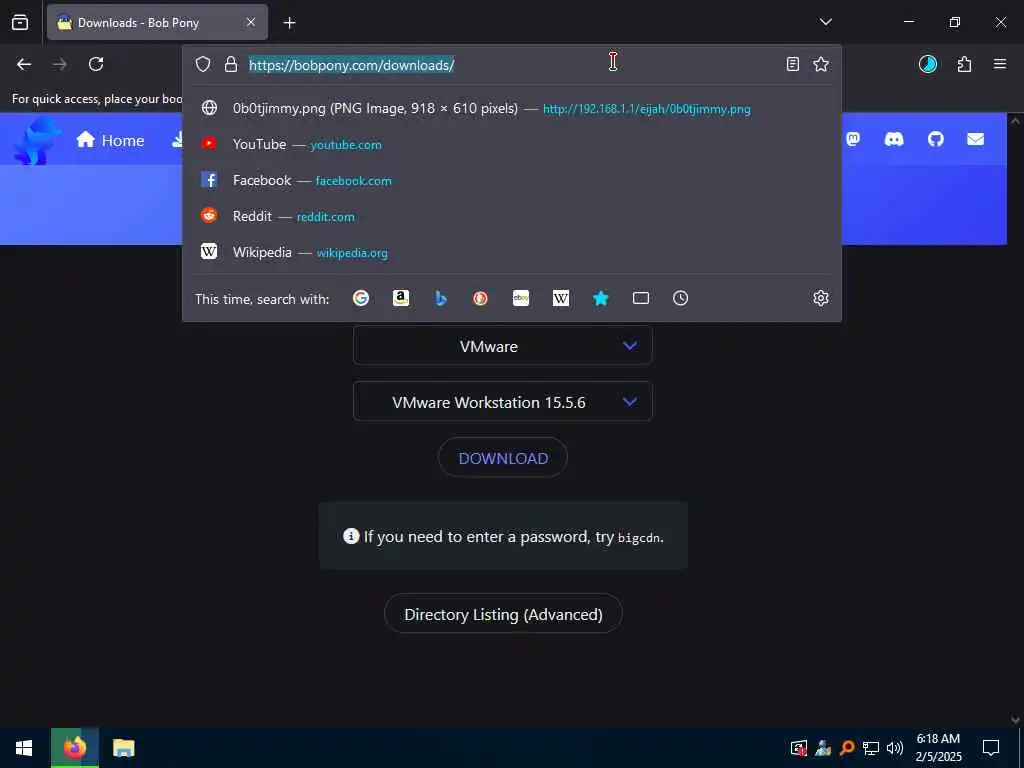
Task: Search with Bing engine icon
Action: coord(441,298)
